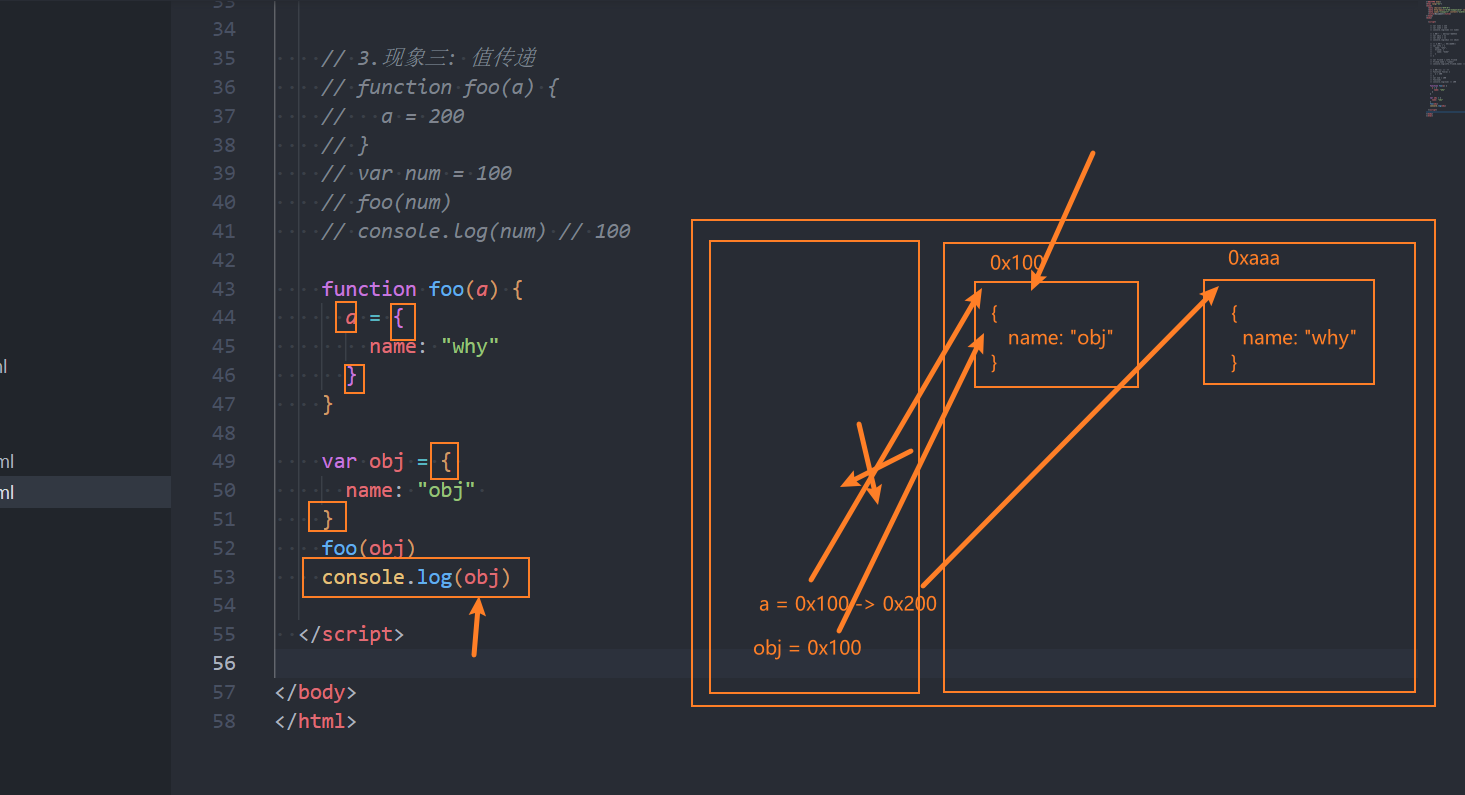Viewport: 1465px width, 795px height.
Task: Click the closing "</script>" tag
Action: (351, 634)
